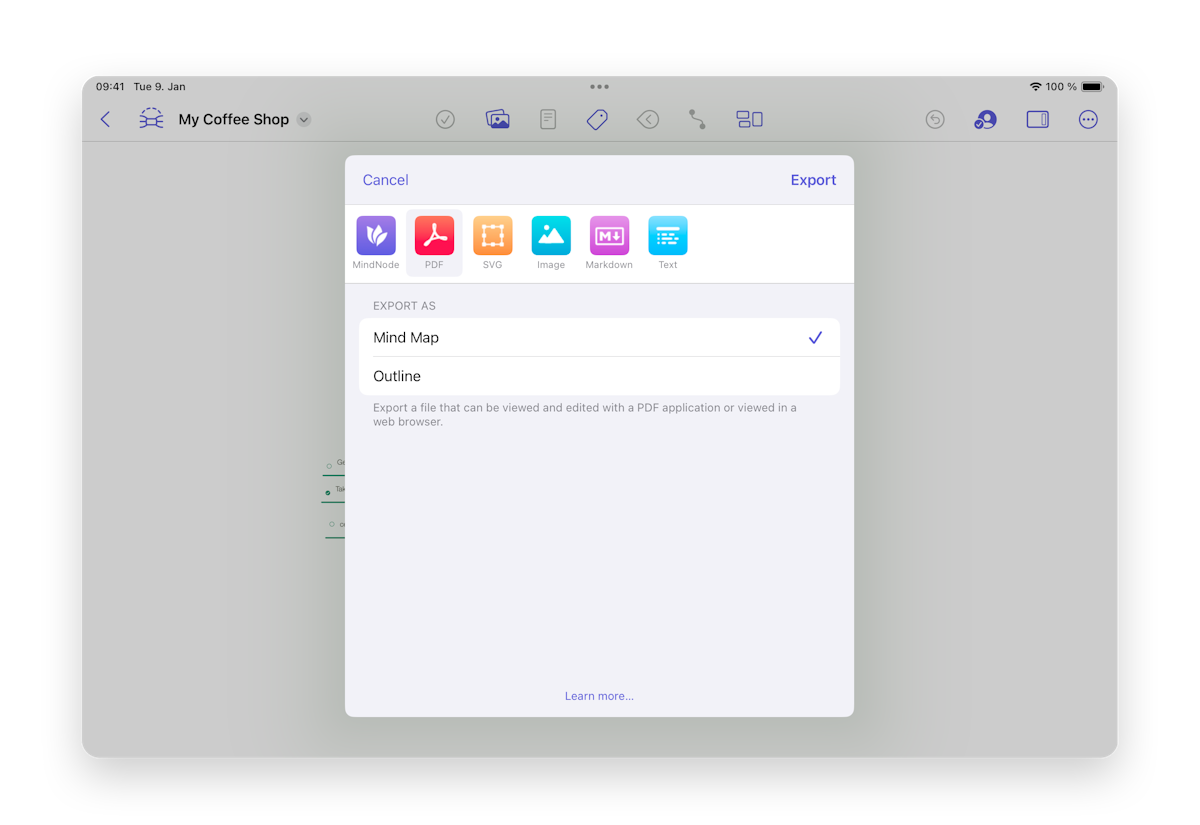The width and height of the screenshot is (1200, 825).
Task: Tap the three-dot multitasking indicator
Action: [x=599, y=87]
